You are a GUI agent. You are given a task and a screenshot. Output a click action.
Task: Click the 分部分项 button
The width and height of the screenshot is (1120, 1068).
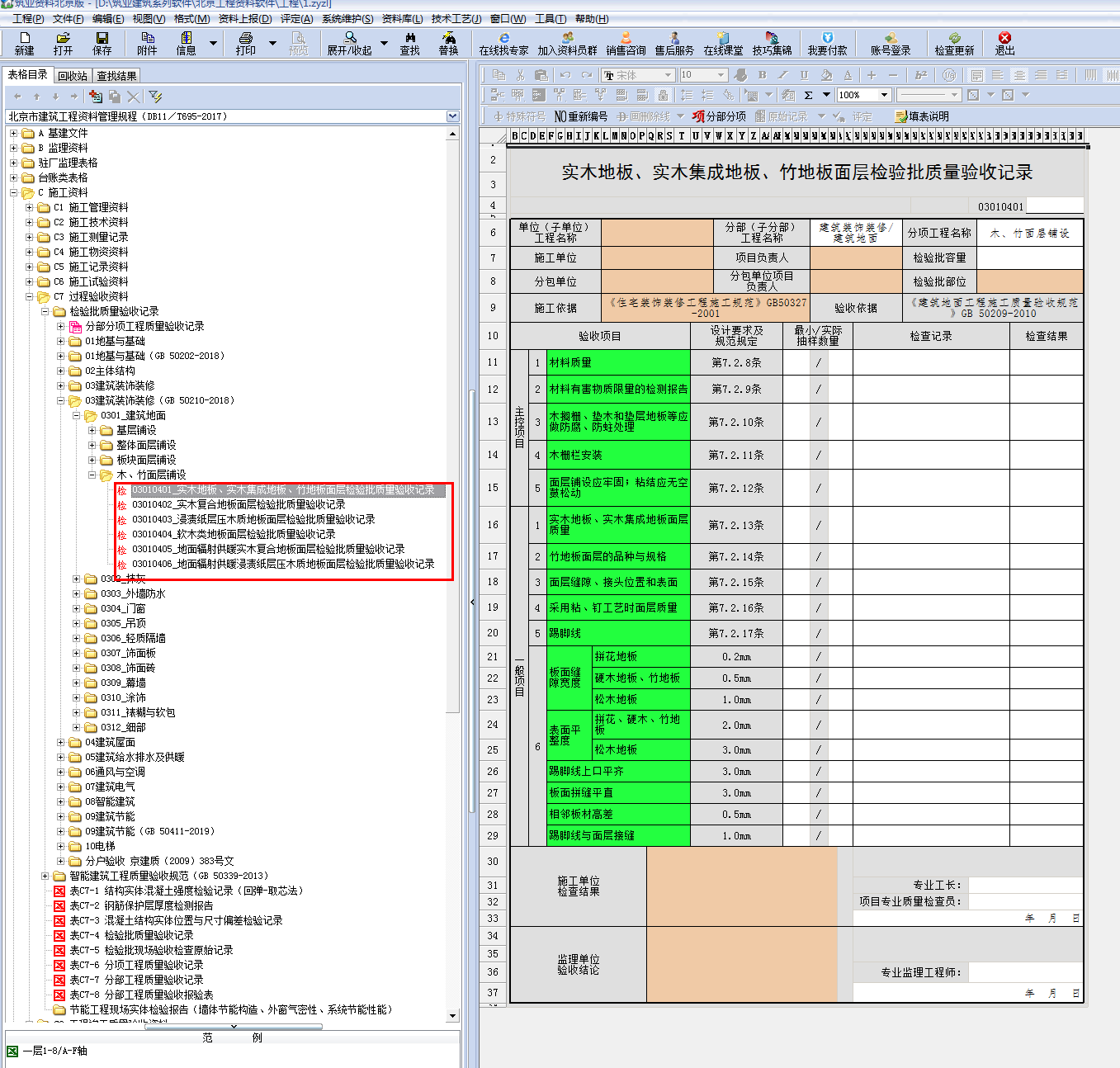pos(719,116)
